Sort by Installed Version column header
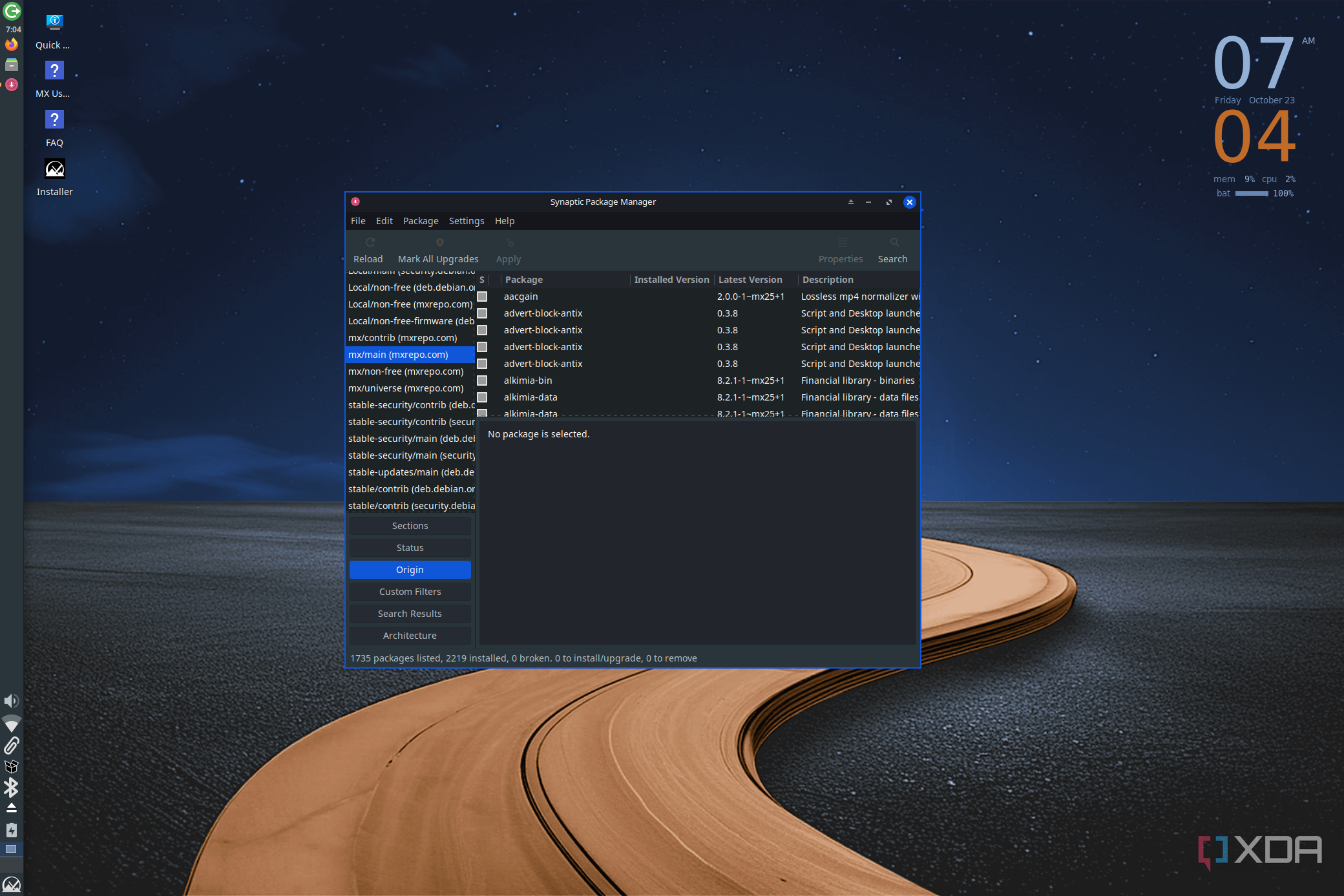 click(x=672, y=280)
